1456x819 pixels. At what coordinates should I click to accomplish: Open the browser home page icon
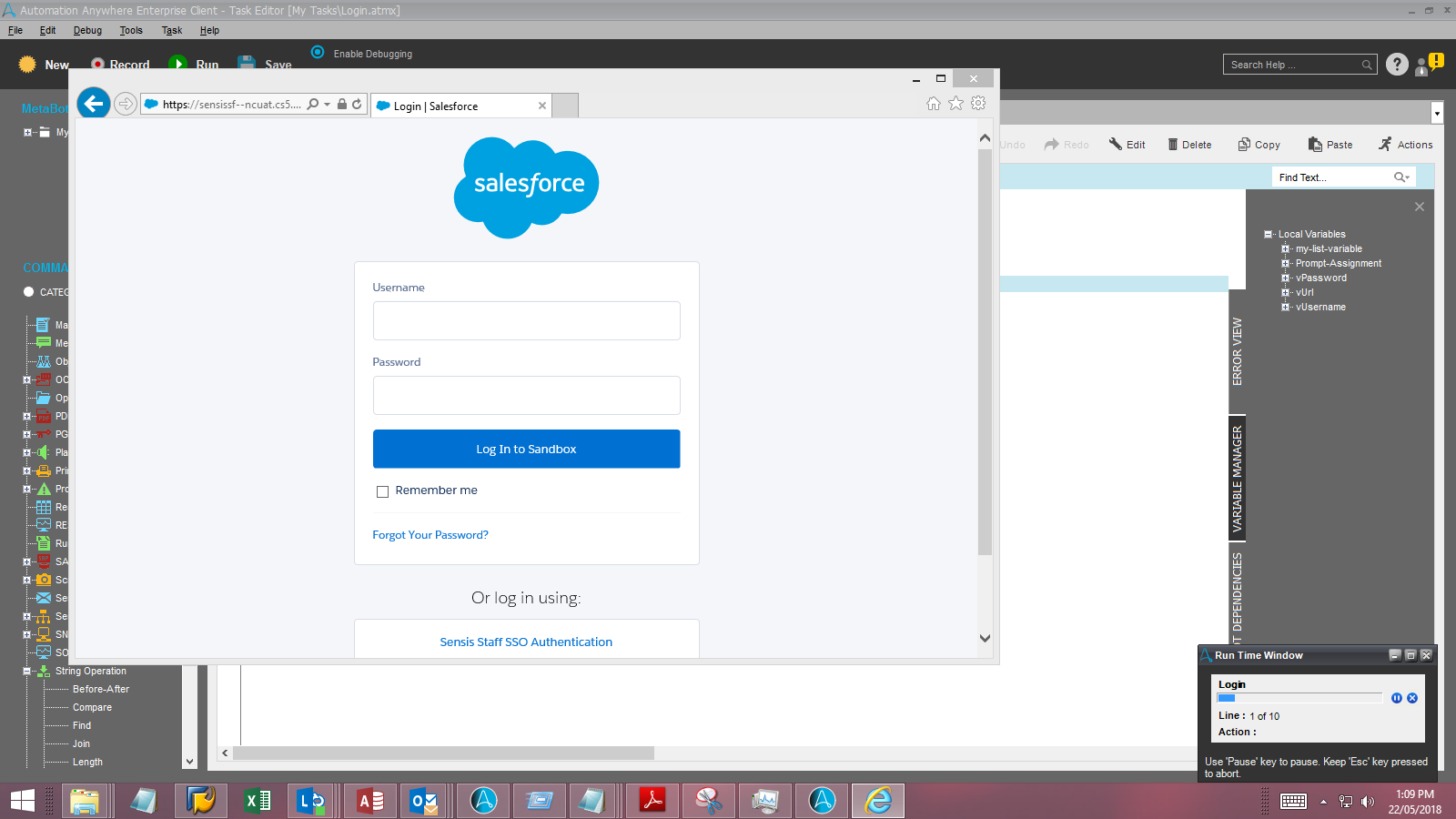[x=934, y=104]
